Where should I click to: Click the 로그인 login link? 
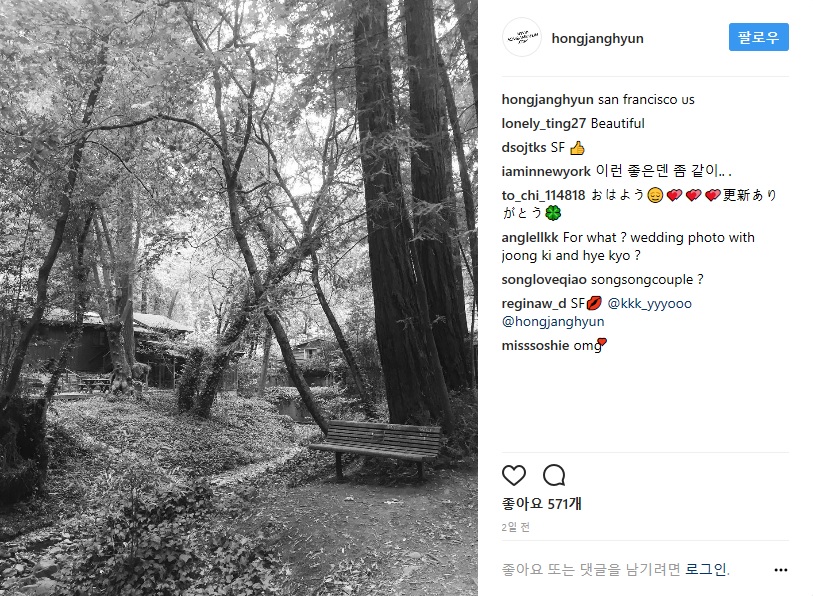pyautogui.click(x=706, y=569)
